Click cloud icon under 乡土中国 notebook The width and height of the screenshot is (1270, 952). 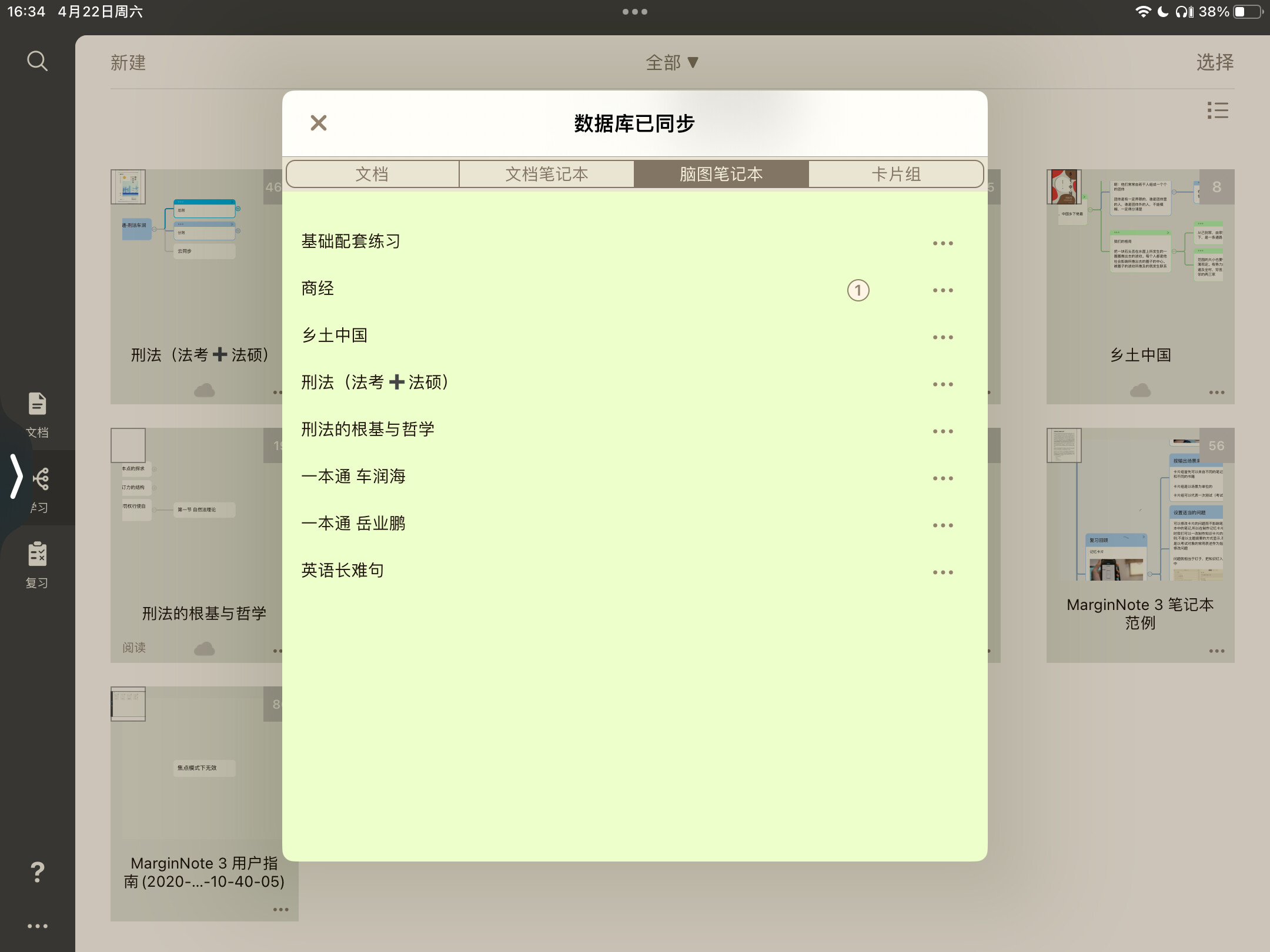1140,390
